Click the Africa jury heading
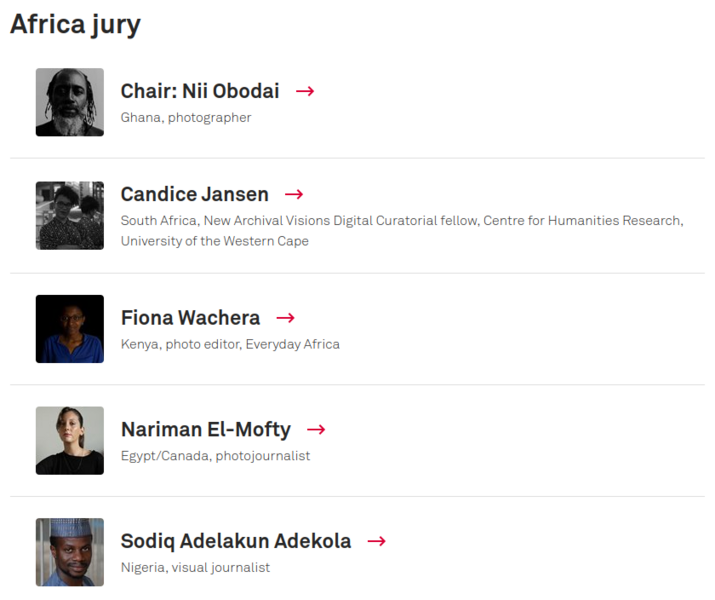 coord(75,24)
